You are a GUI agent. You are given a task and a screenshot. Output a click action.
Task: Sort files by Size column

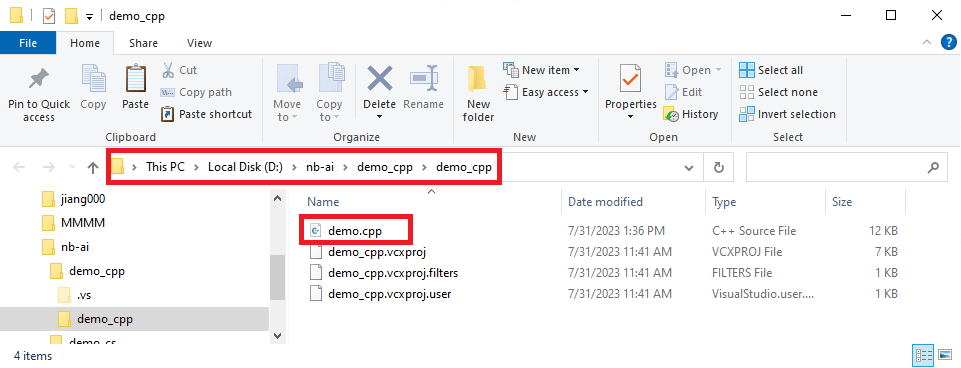coord(841,202)
